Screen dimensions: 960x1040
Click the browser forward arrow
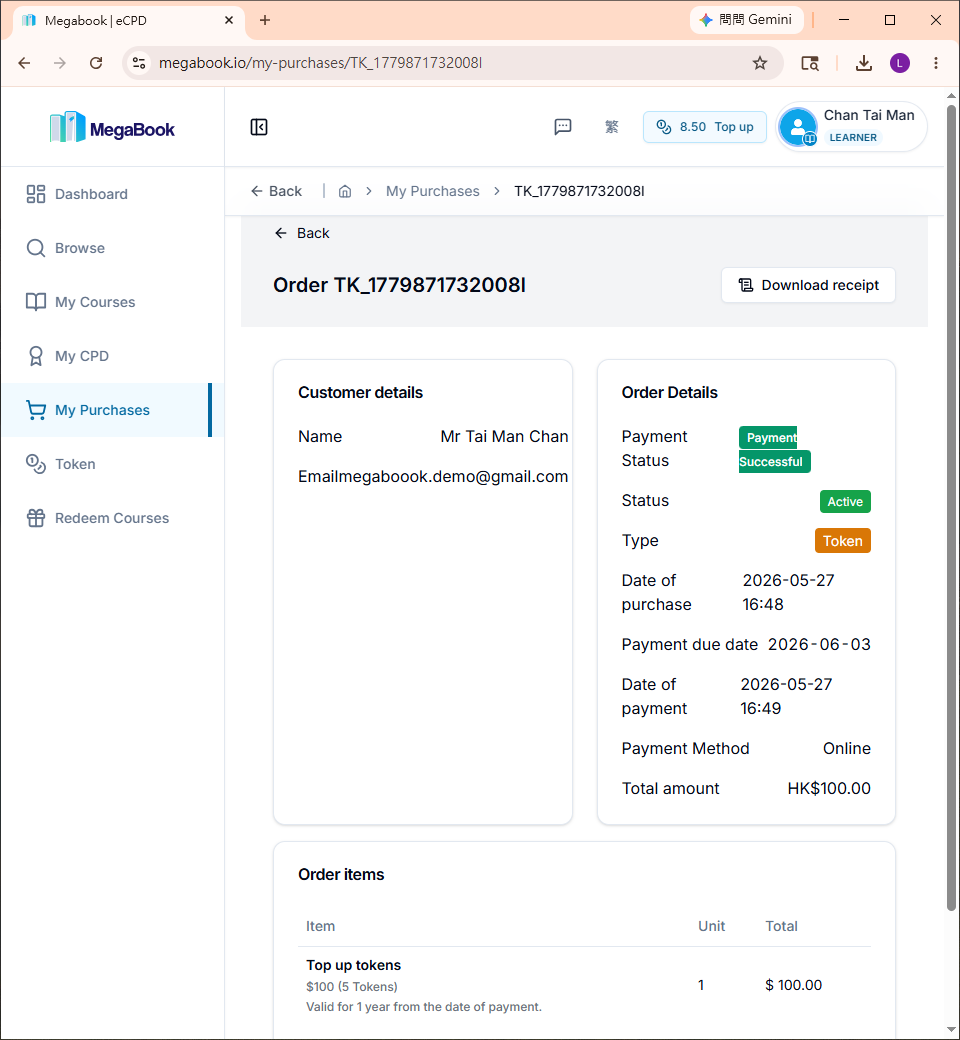60,63
